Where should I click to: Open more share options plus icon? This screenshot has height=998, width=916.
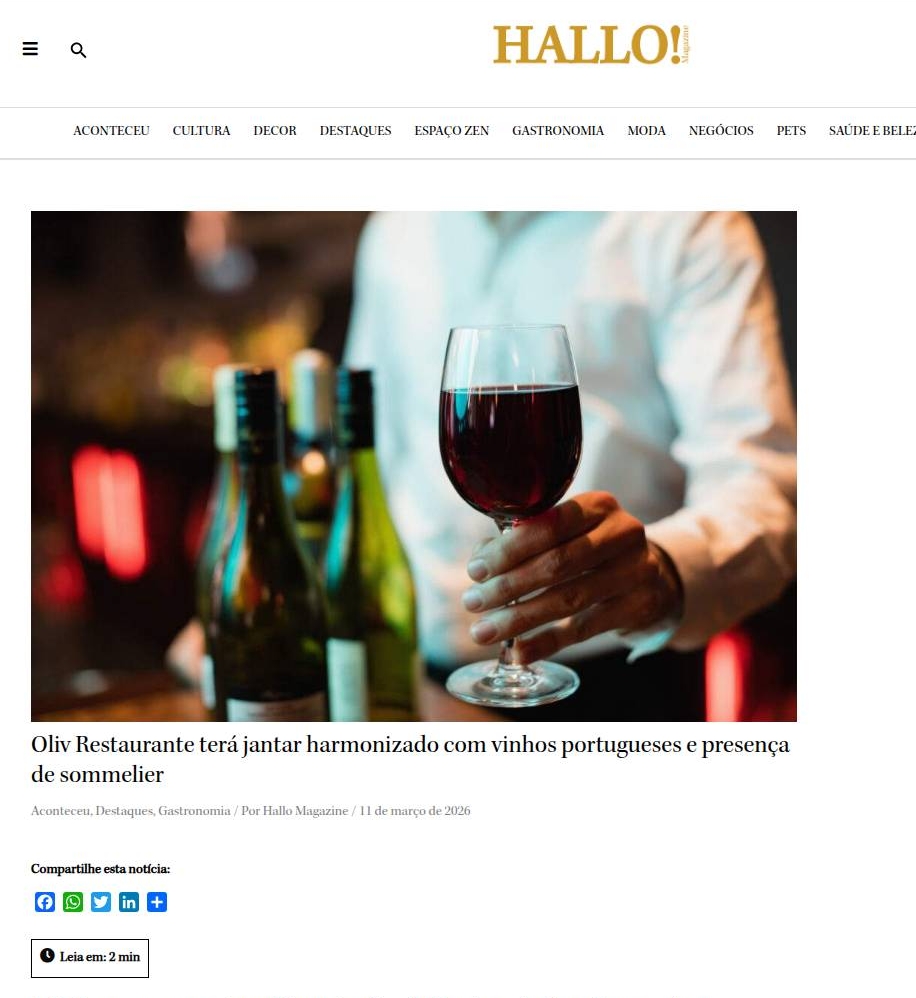[157, 902]
